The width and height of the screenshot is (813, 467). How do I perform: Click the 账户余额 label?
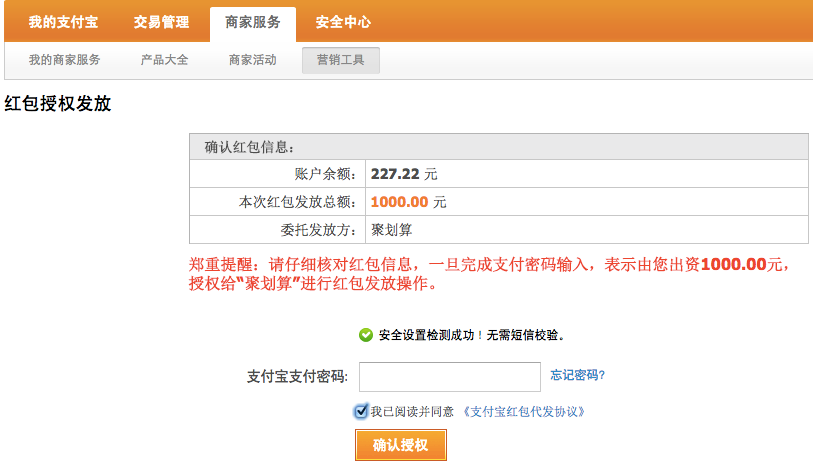[326, 174]
